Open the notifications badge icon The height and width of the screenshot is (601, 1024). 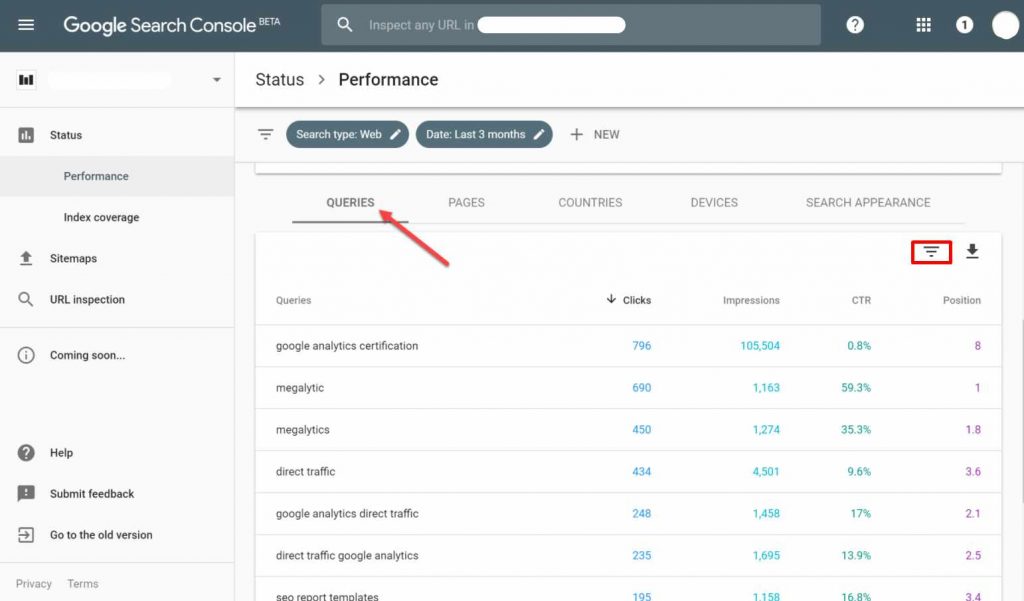pos(965,25)
